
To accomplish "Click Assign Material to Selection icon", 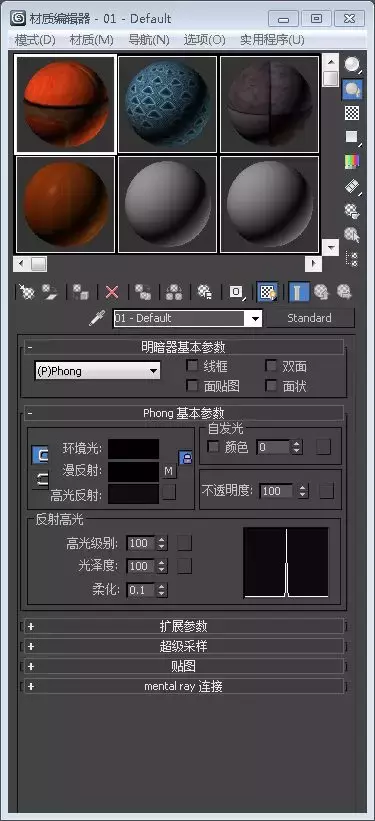I will (x=80, y=292).
